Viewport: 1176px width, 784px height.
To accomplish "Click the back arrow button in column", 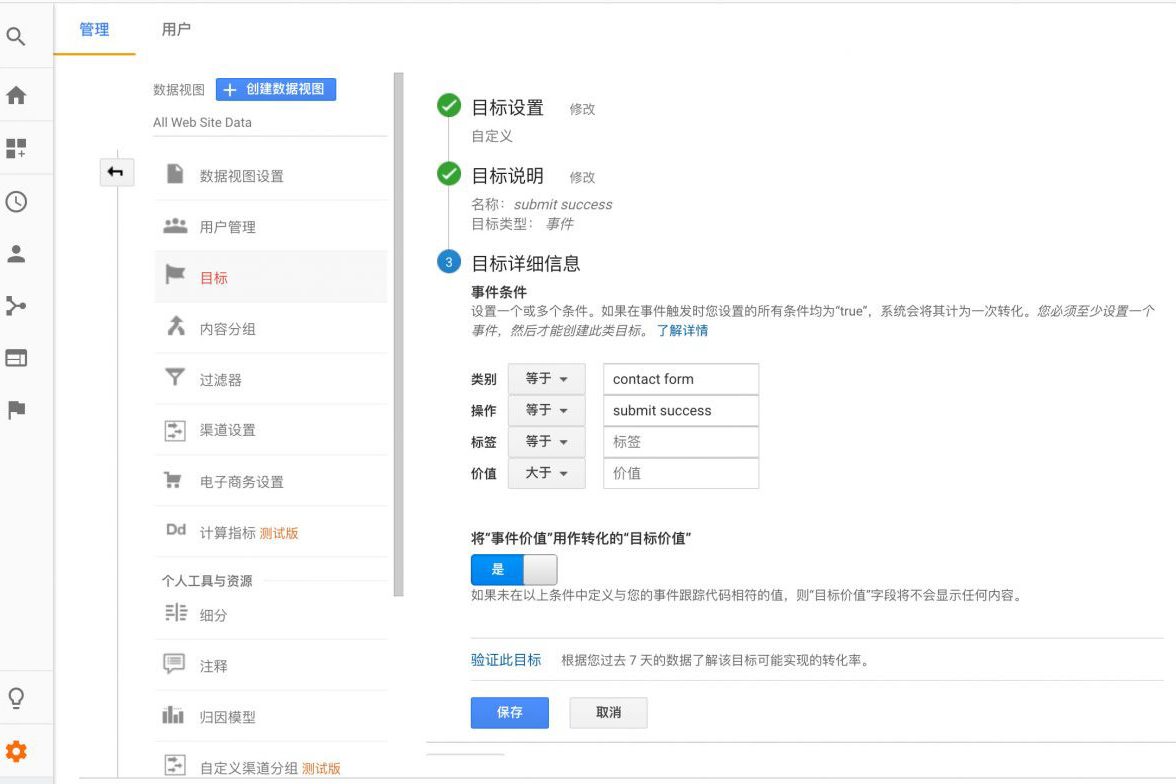I will click(x=116, y=173).
